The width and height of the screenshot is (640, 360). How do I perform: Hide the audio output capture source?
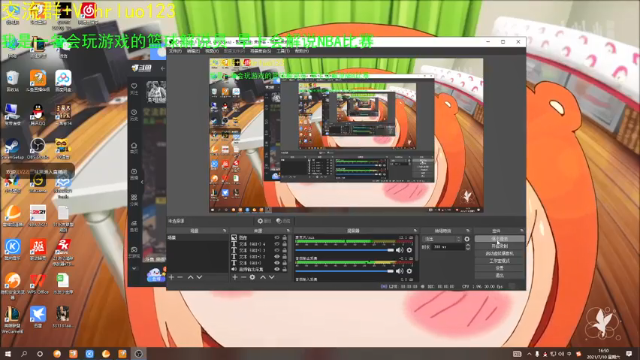click(277, 269)
